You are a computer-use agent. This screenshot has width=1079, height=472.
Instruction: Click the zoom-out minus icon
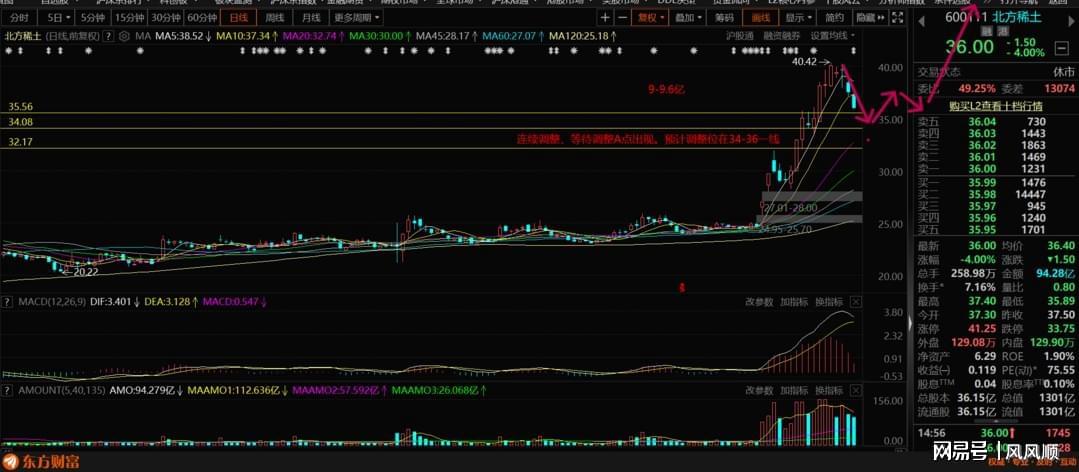pyautogui.click(x=620, y=17)
